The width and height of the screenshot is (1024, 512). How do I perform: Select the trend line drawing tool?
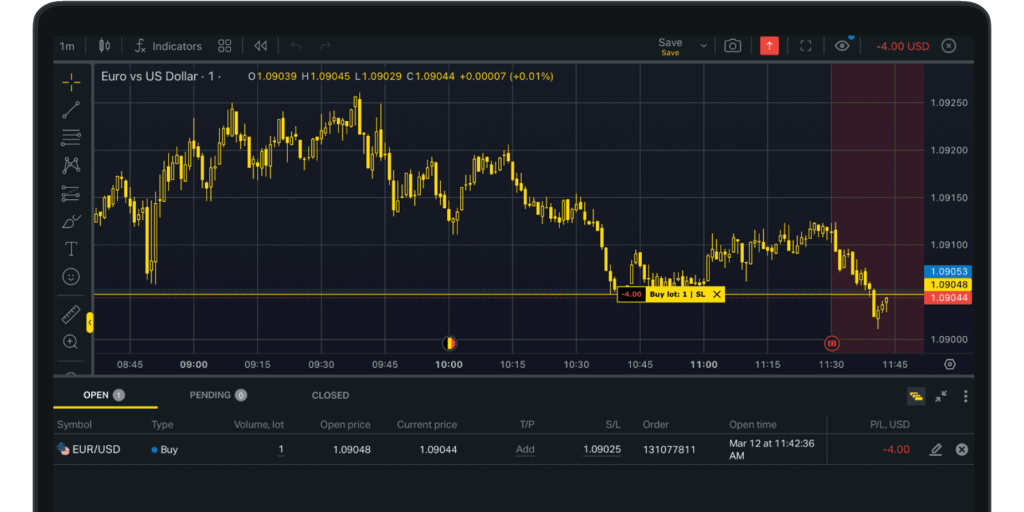[x=71, y=110]
